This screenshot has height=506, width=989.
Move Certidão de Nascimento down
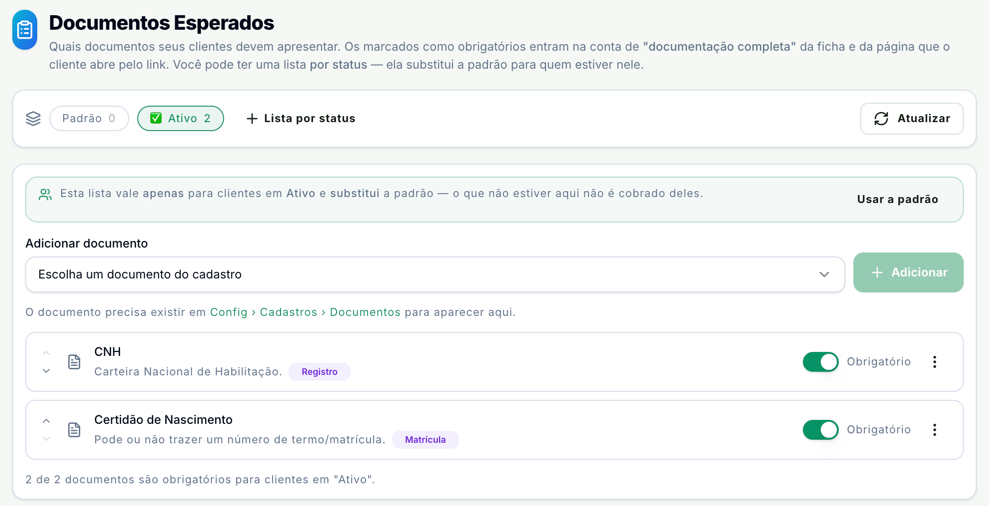(46, 438)
